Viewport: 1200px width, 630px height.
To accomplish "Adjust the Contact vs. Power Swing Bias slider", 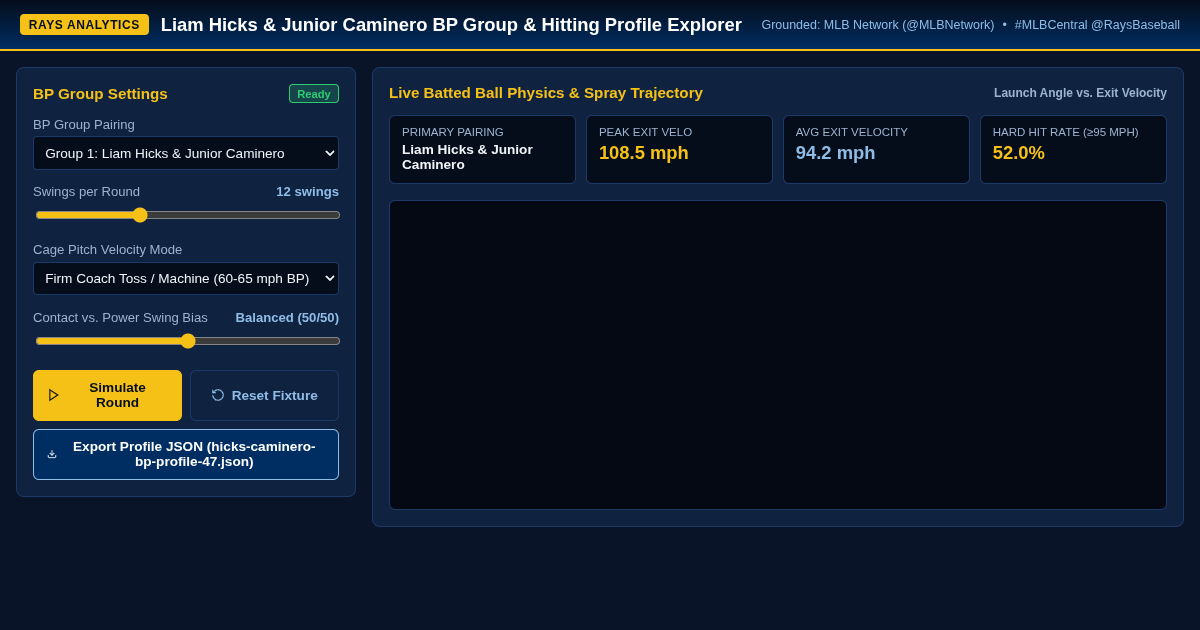I will (x=188, y=341).
